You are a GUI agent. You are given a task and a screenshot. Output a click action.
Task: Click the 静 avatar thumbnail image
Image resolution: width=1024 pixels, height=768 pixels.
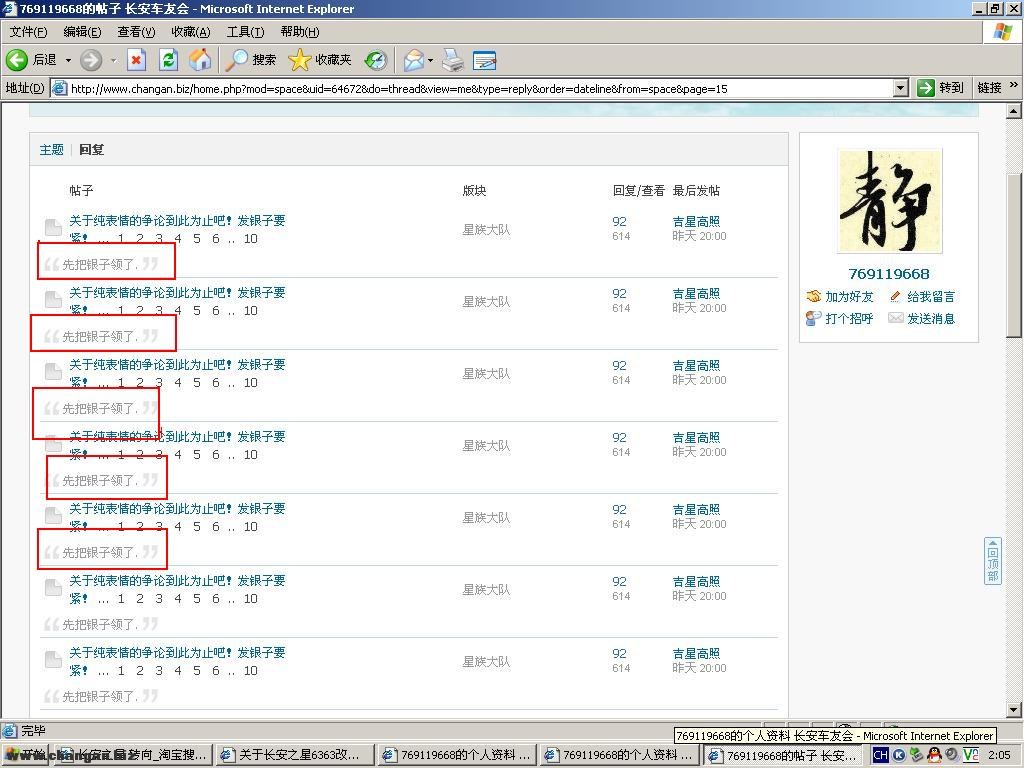(x=889, y=202)
